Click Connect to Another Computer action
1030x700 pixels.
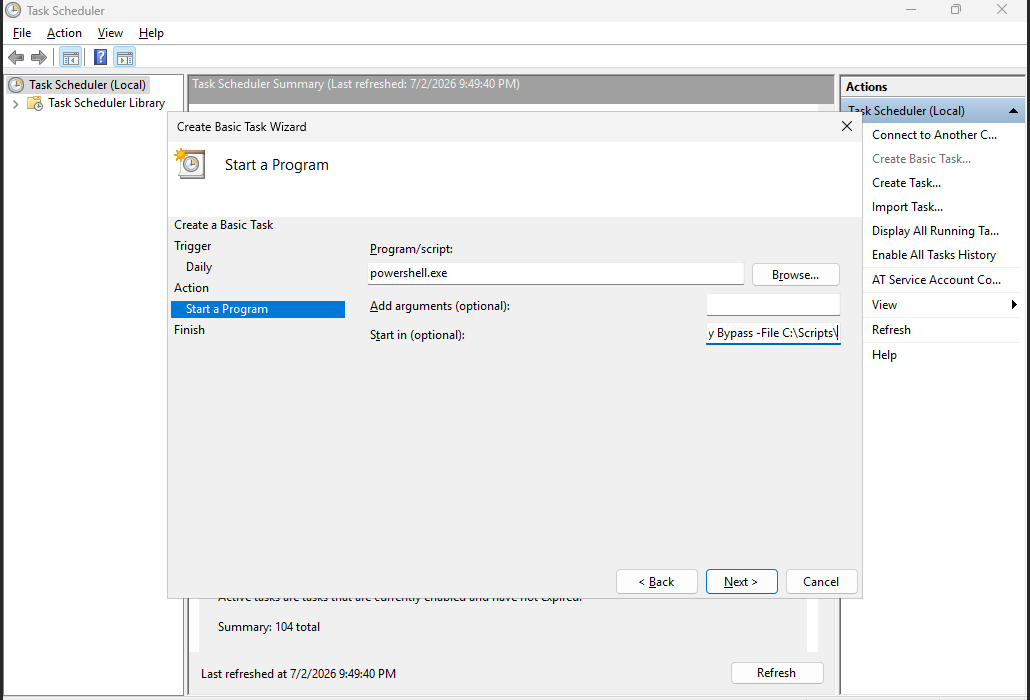934,135
